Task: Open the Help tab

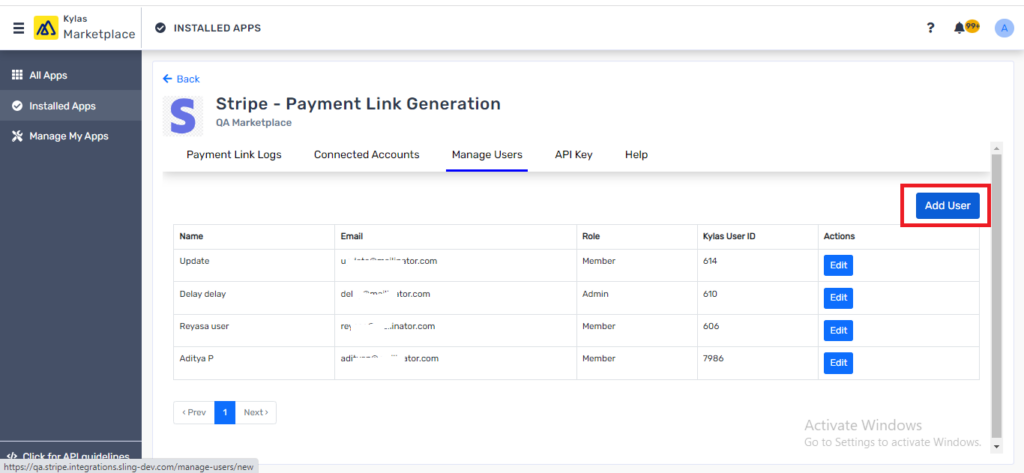Action: 636,155
